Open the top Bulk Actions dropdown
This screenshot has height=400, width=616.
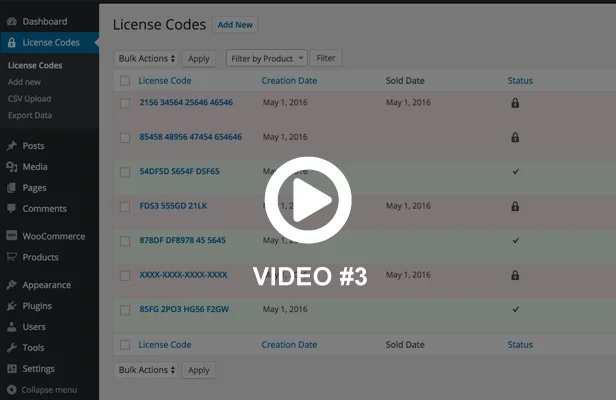(146, 59)
